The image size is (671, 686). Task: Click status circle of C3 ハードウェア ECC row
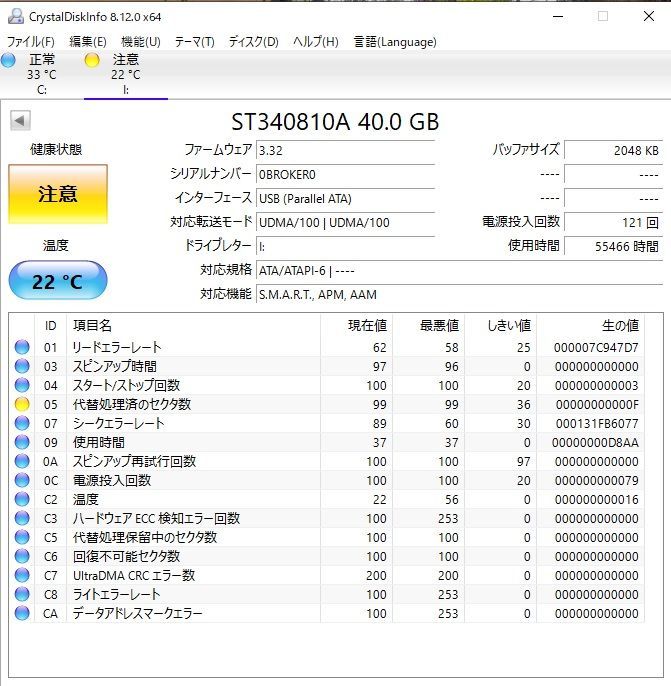point(22,518)
